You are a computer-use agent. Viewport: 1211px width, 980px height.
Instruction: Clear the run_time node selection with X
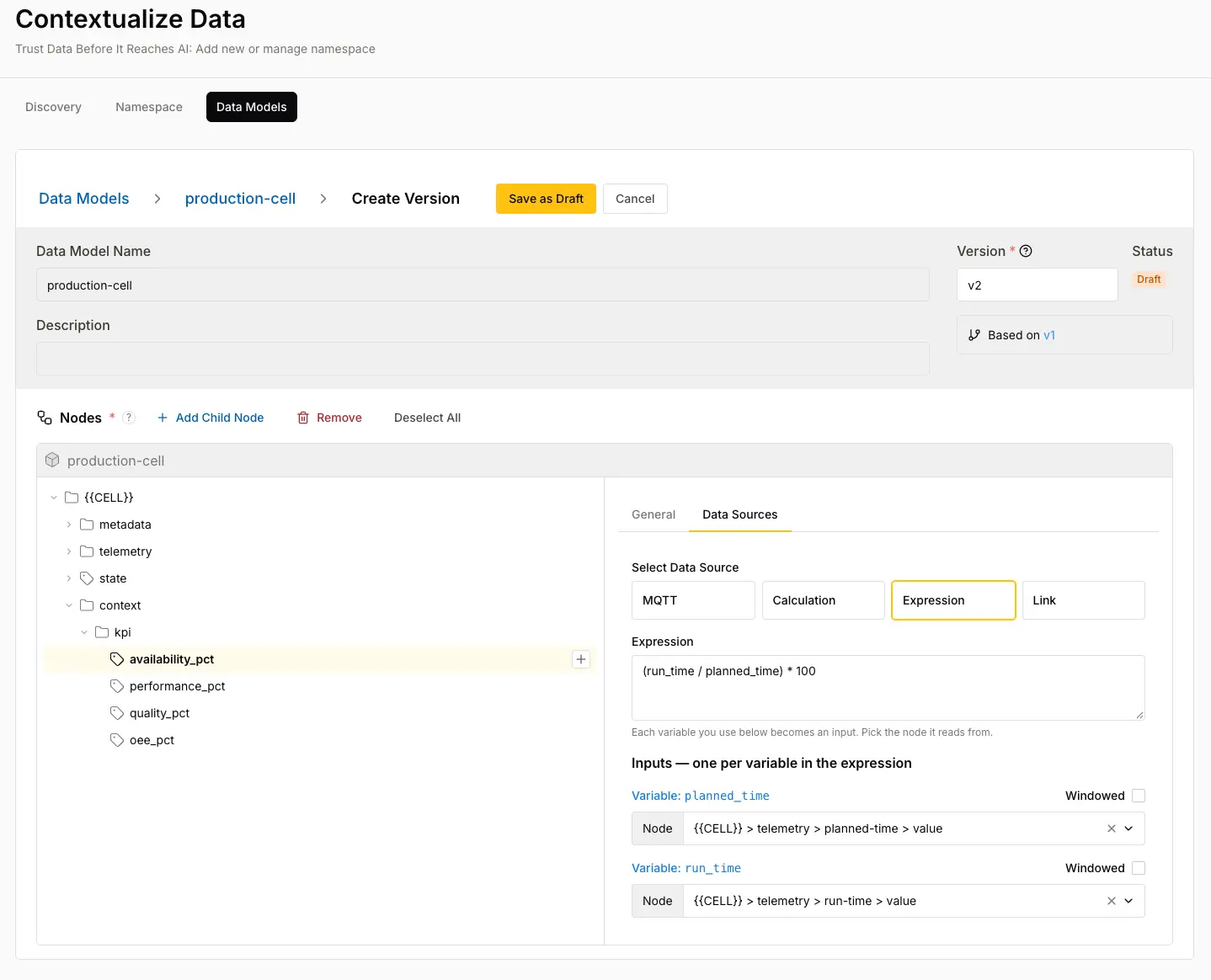click(1112, 901)
